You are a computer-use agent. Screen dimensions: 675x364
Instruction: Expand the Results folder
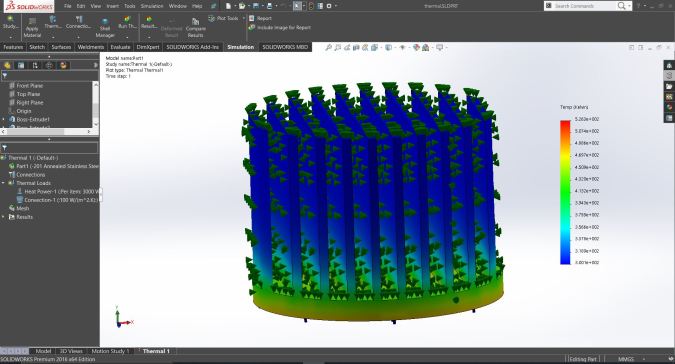click(4, 217)
